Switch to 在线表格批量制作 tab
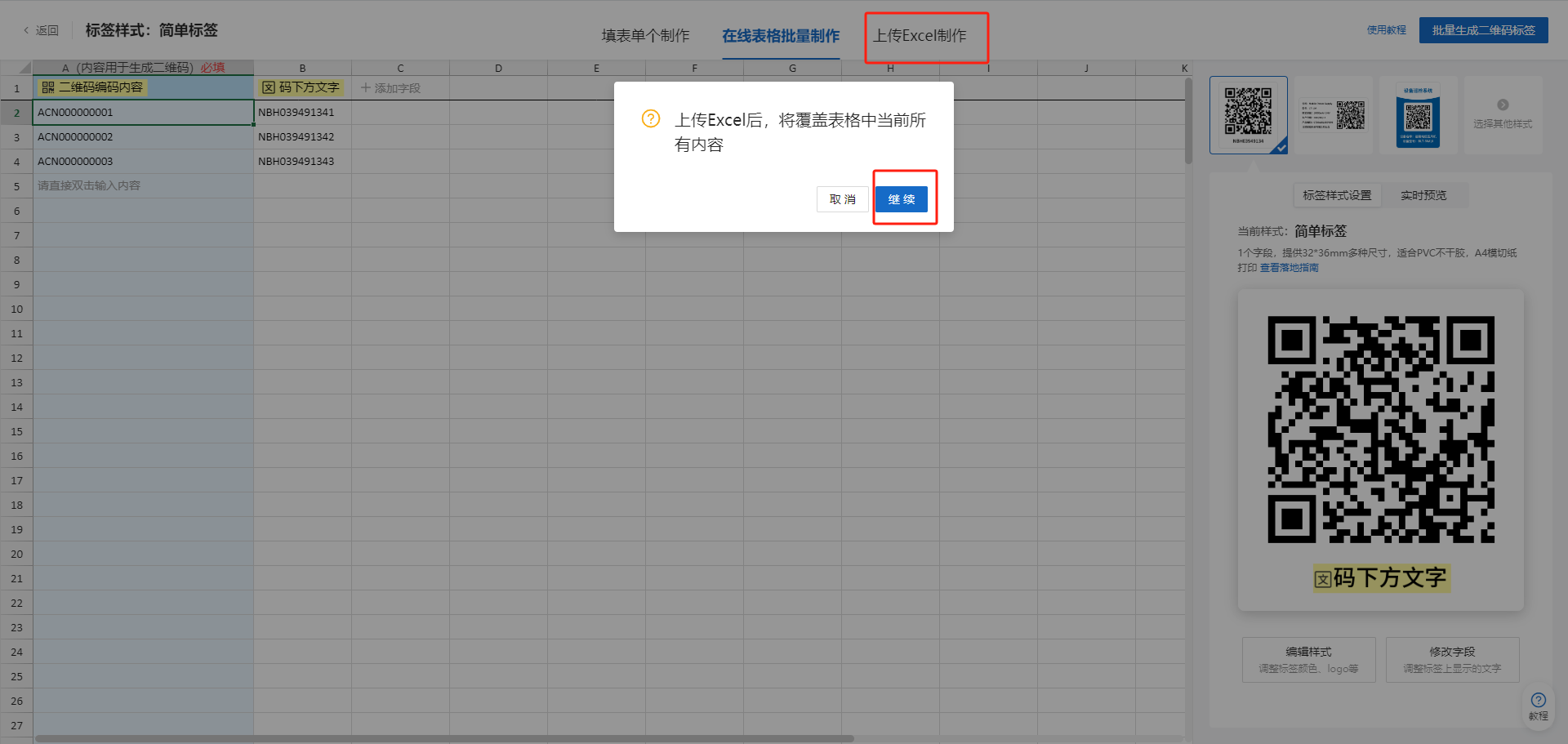1568x744 pixels. point(781,35)
